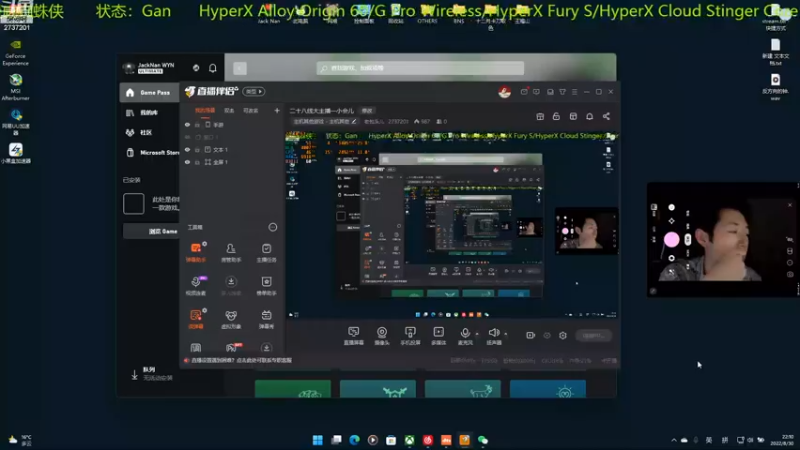Open the 榜单助手 tool icon
800x450 pixels.
coord(266,285)
